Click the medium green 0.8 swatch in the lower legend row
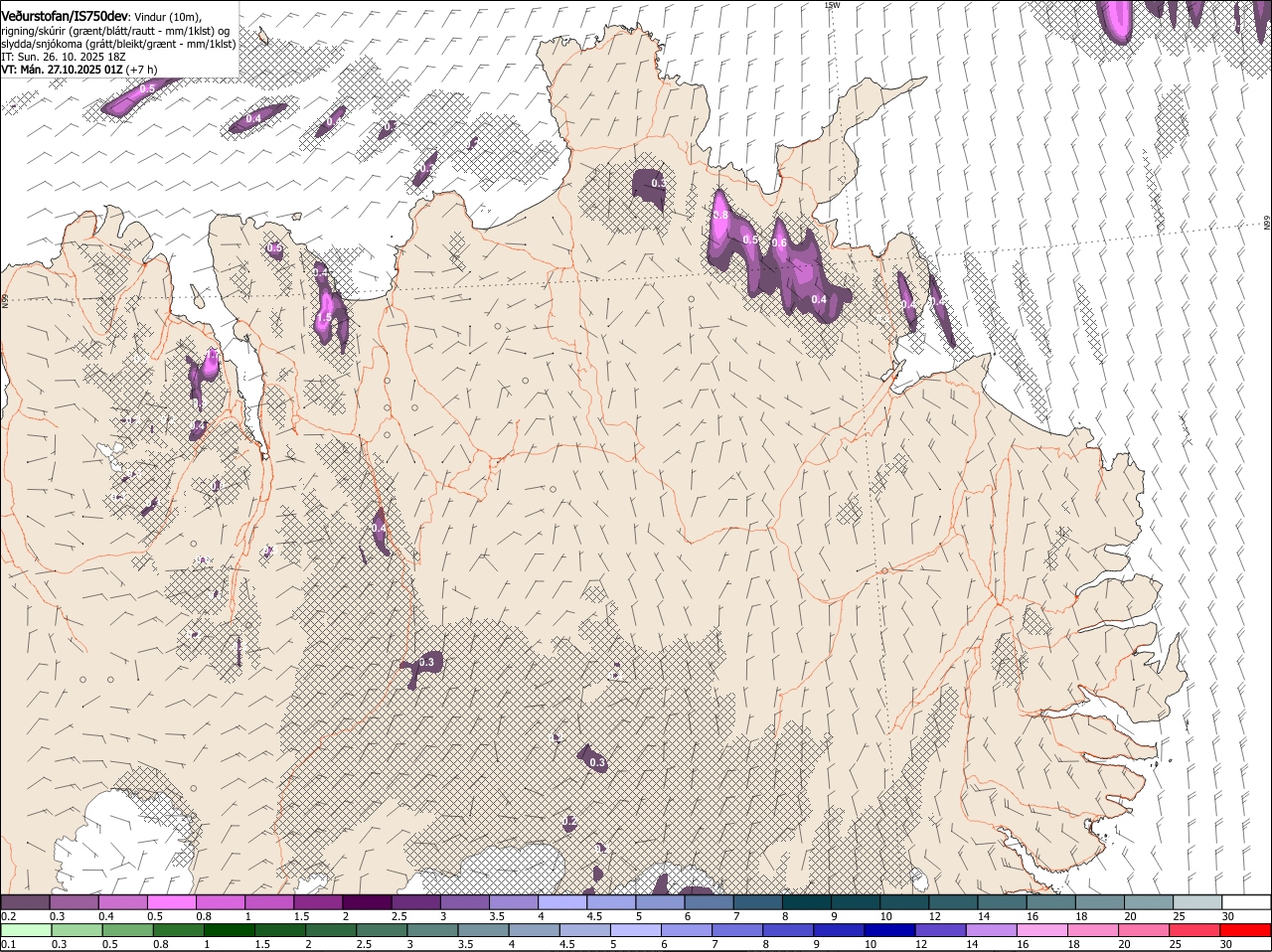Viewport: 1272px width, 952px height. point(179,931)
